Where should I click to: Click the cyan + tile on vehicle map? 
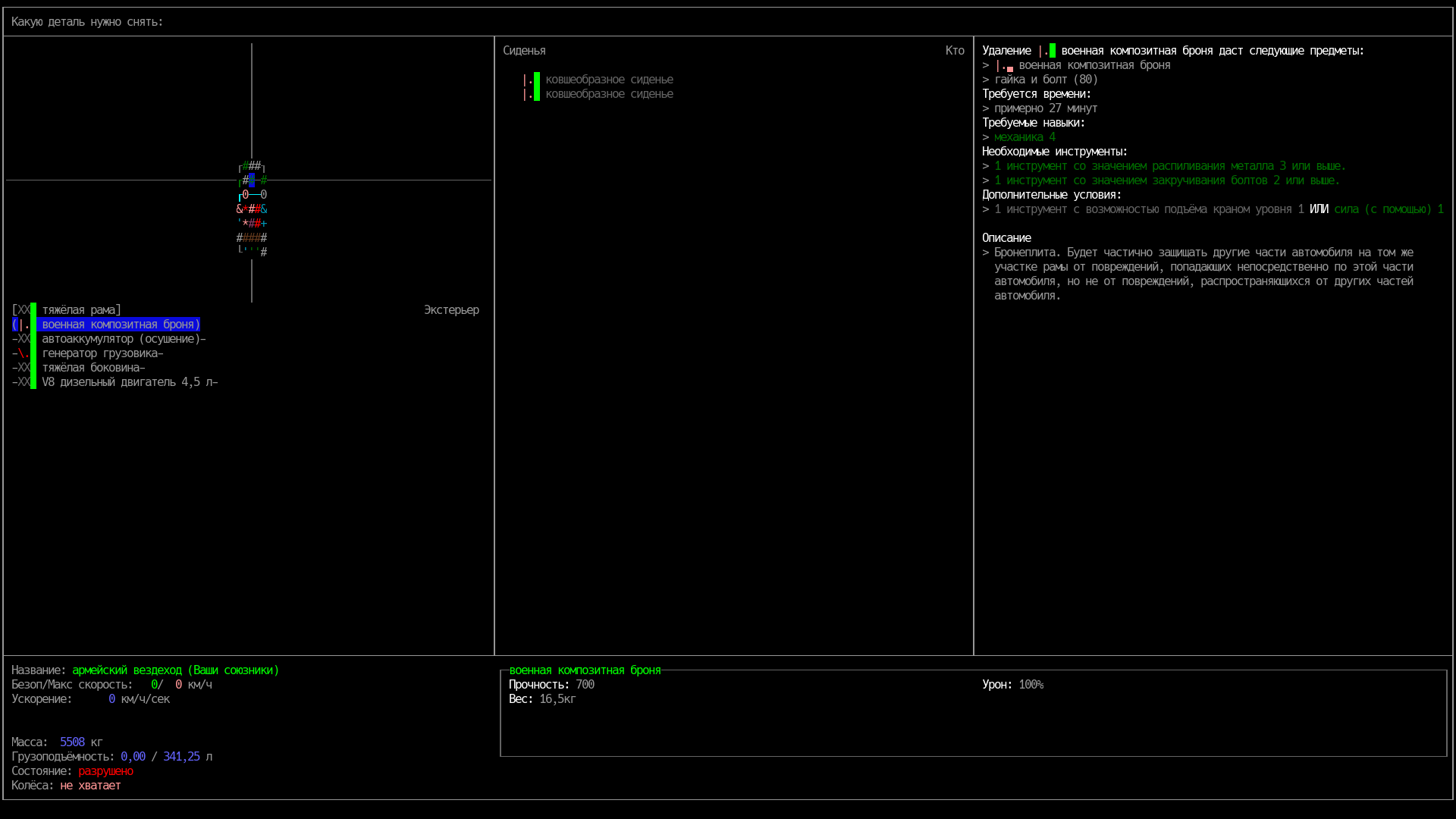click(x=264, y=224)
